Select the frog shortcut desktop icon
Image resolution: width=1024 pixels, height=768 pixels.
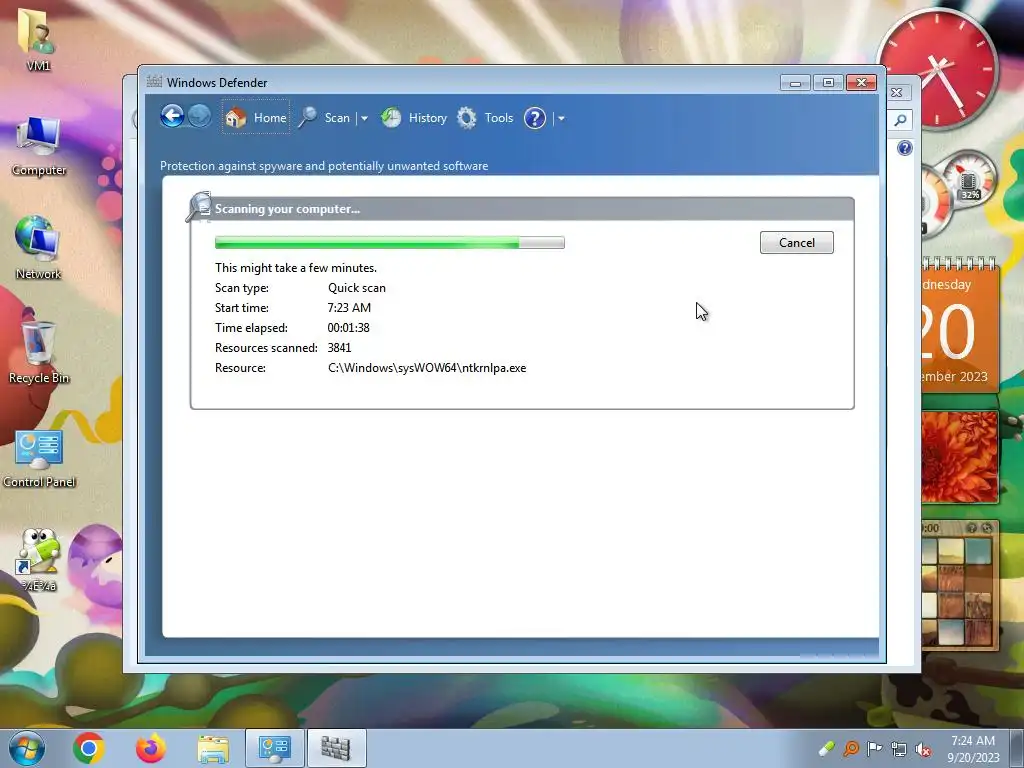tap(39, 560)
